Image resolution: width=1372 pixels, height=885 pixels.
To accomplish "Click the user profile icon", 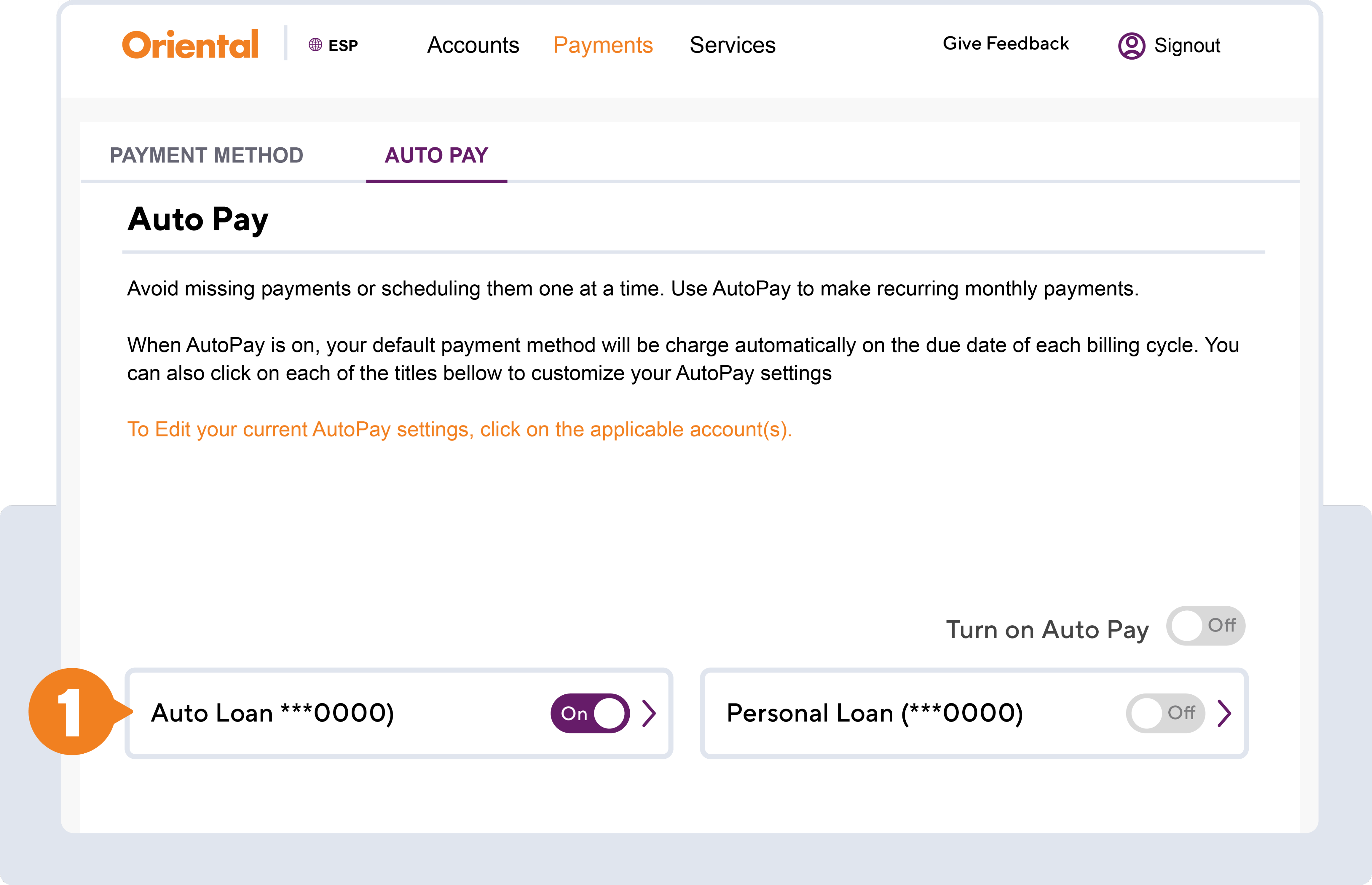I will (1131, 46).
